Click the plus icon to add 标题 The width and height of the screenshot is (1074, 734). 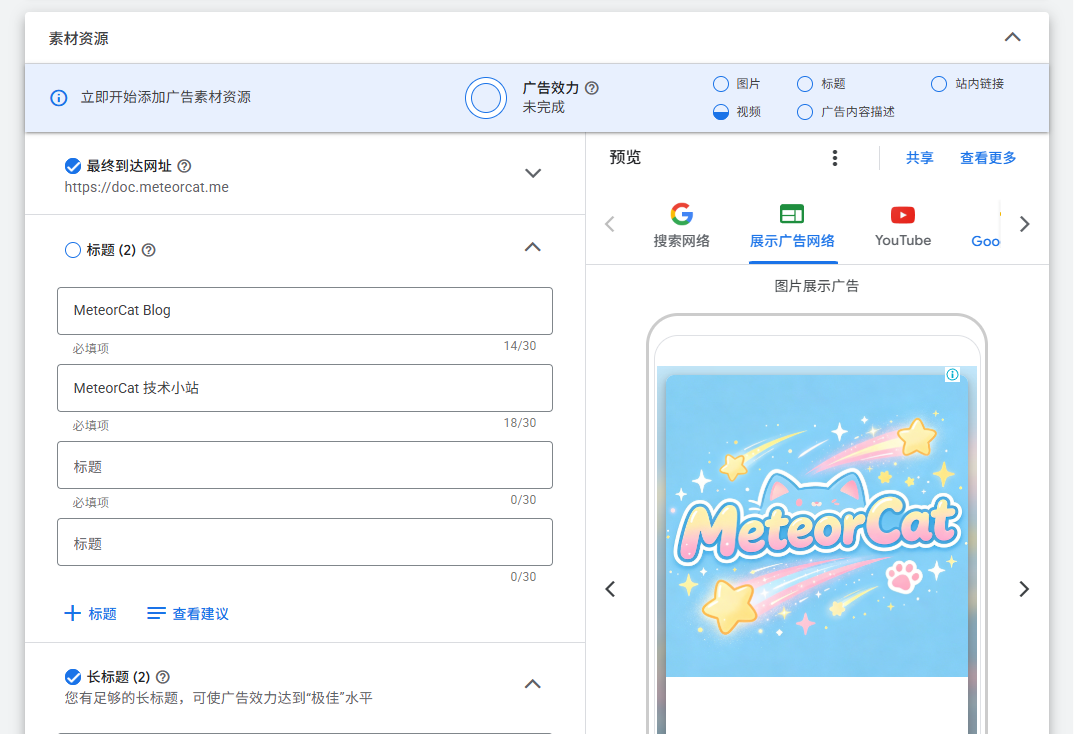(x=73, y=613)
